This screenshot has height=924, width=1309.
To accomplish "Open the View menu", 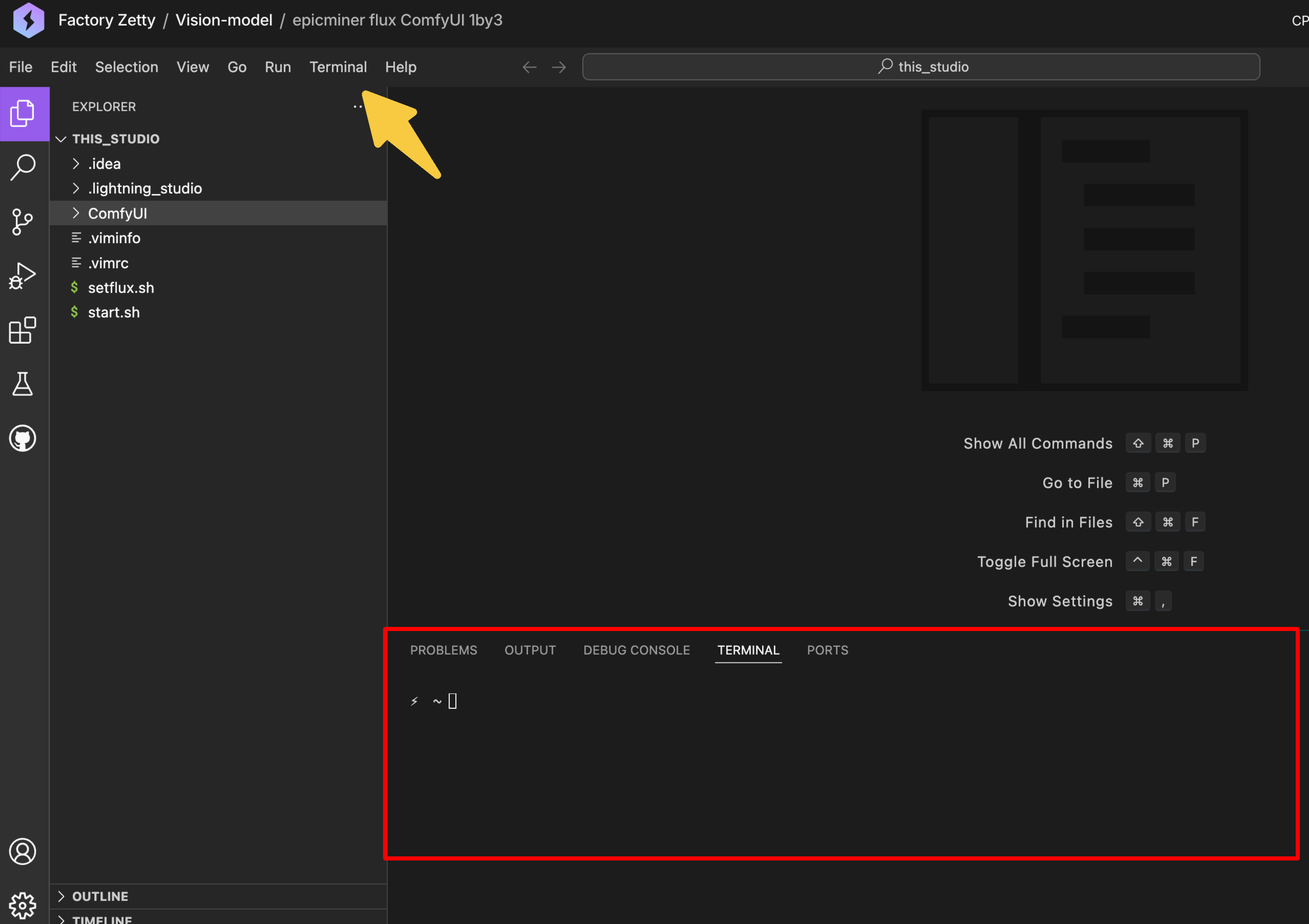I will (193, 67).
